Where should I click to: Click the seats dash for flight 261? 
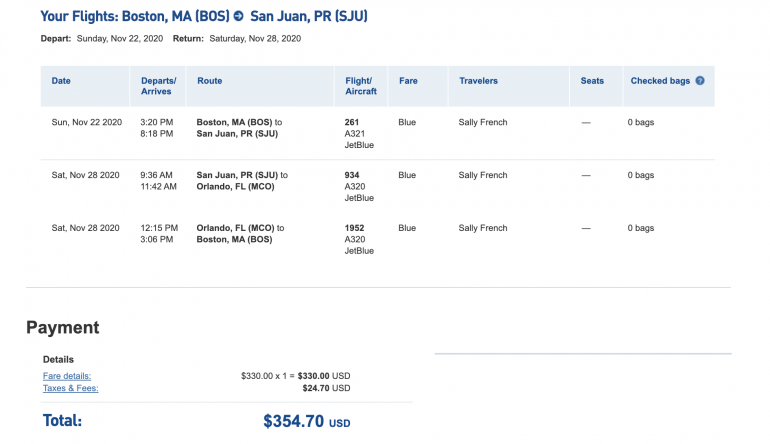click(586, 123)
